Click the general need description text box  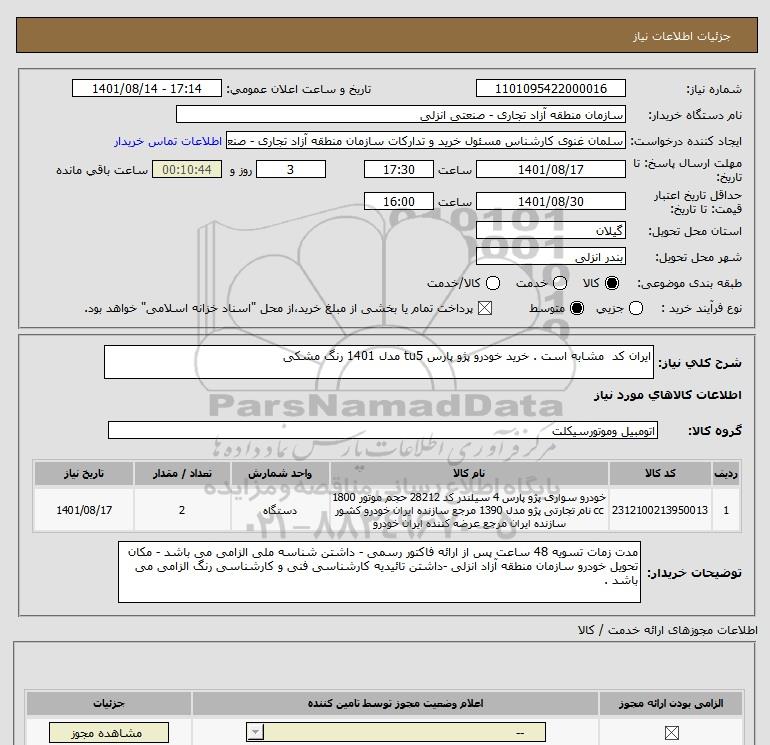click(379, 362)
